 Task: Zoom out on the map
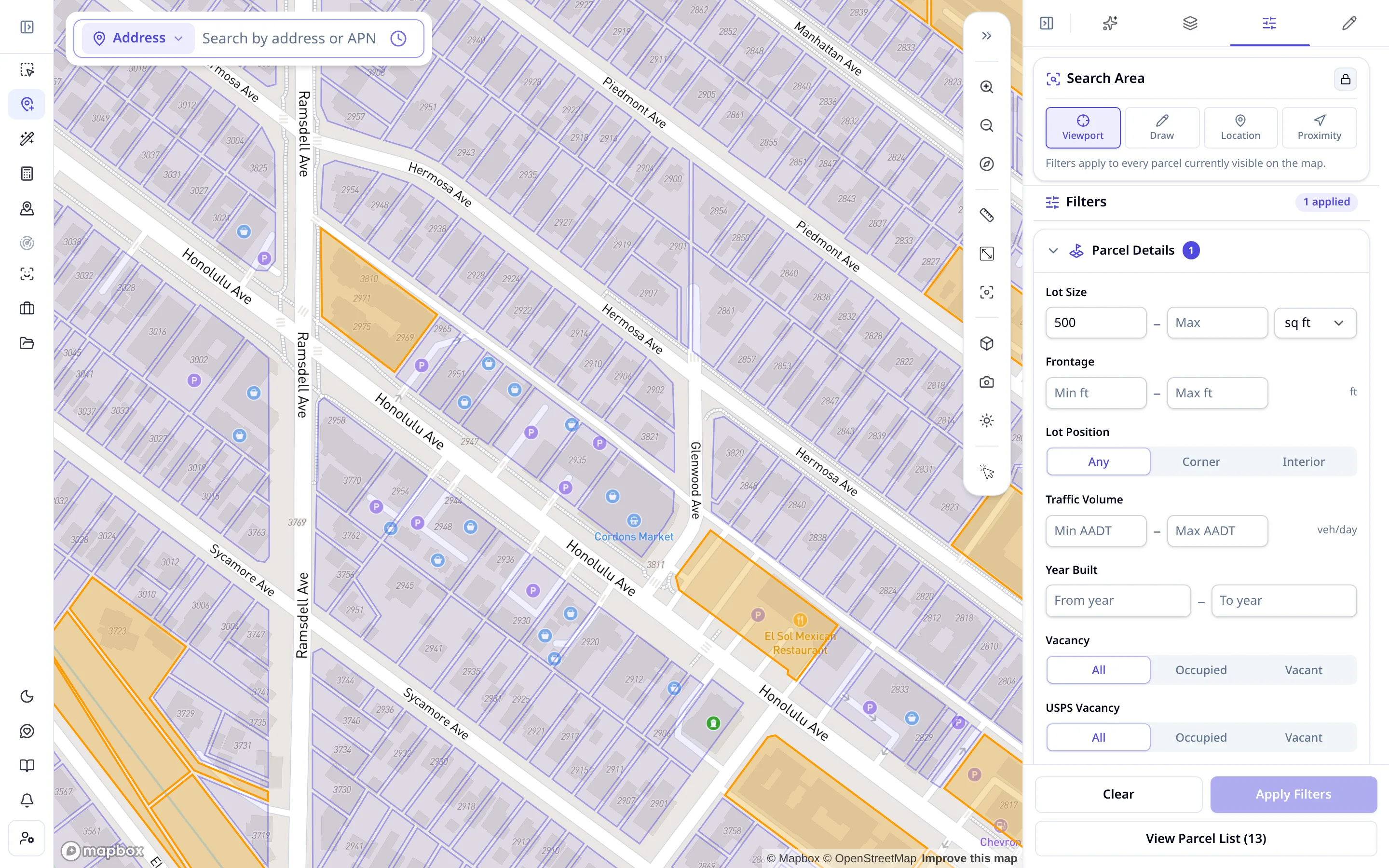(x=987, y=125)
